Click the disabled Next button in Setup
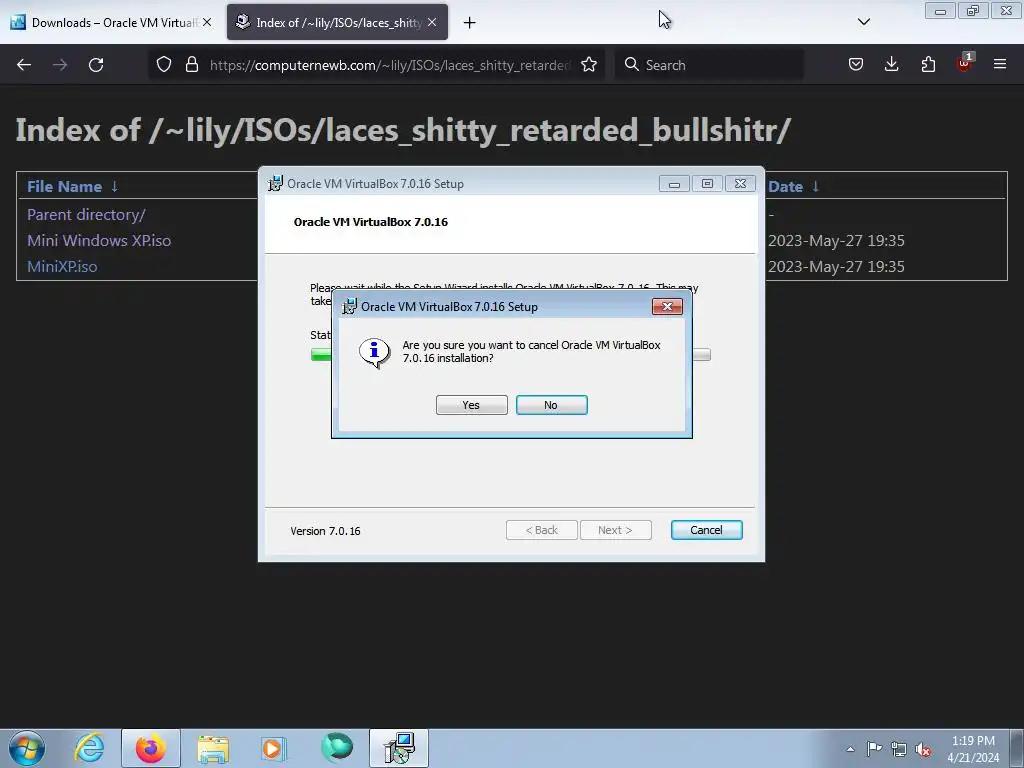Screen dimensions: 1024x768 point(615,530)
